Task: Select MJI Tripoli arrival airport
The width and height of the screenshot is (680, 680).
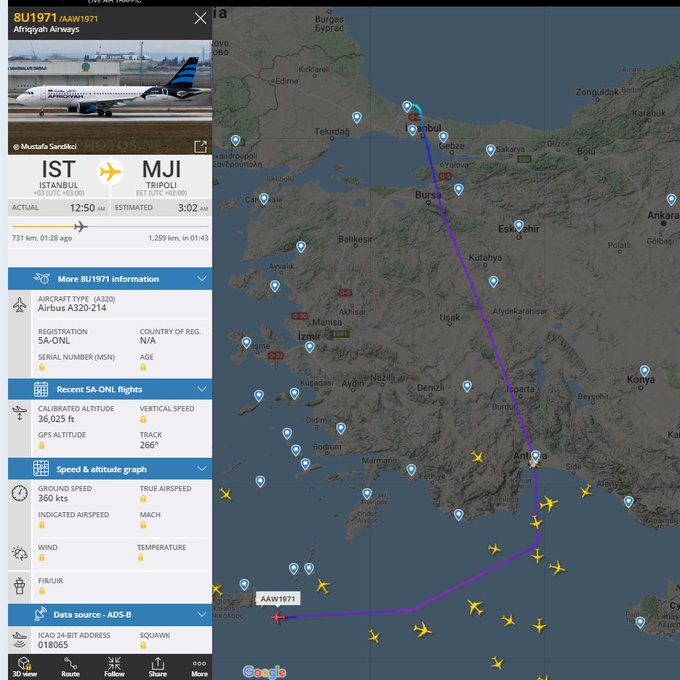Action: click(161, 177)
